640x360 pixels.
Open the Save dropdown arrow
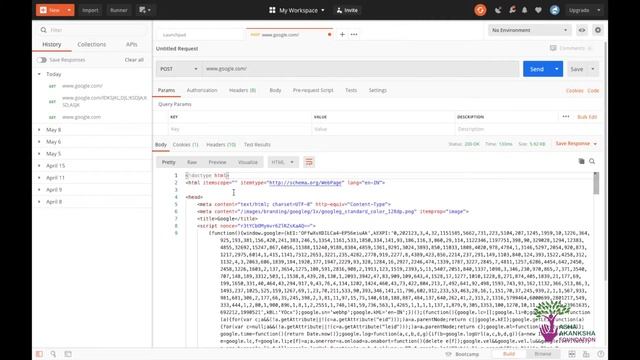[x=593, y=69]
